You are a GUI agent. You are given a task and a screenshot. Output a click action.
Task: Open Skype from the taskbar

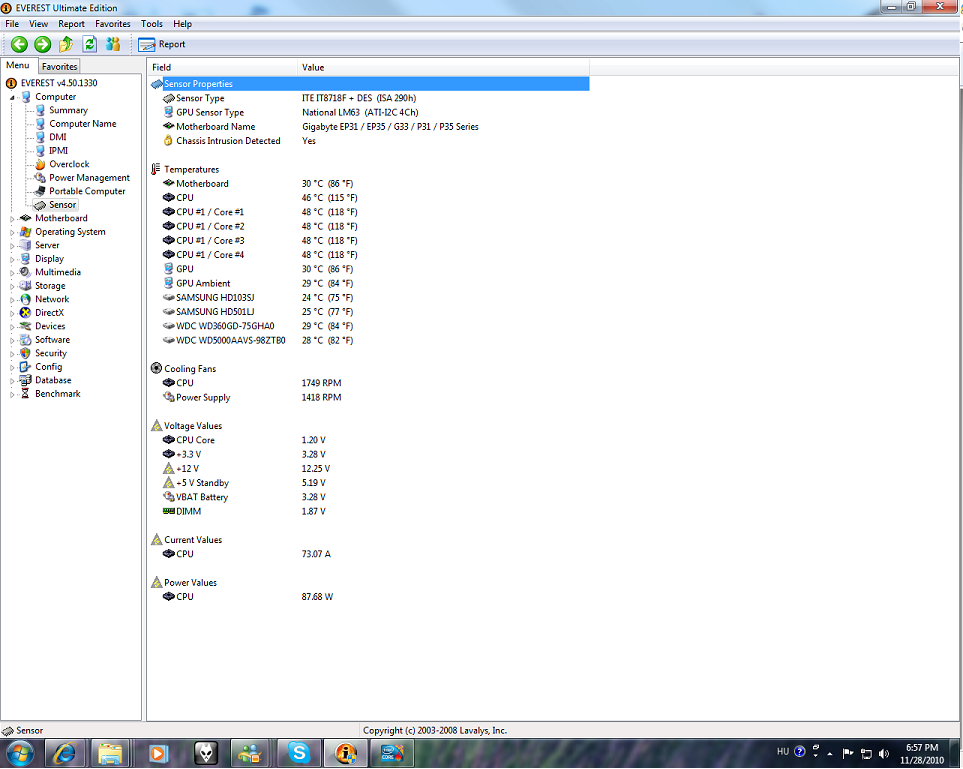[x=299, y=753]
